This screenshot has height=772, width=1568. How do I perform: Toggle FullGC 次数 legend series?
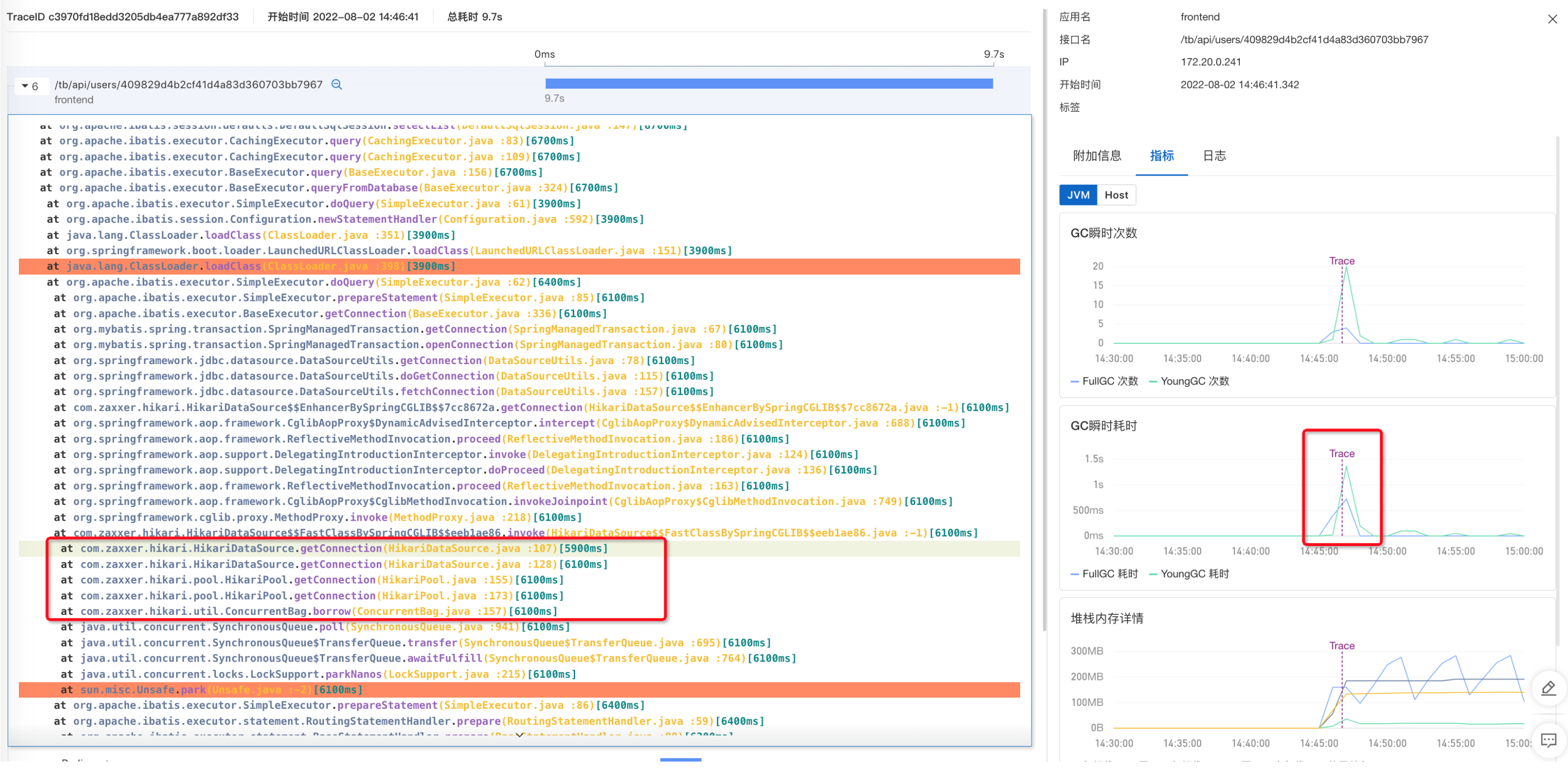click(1104, 381)
